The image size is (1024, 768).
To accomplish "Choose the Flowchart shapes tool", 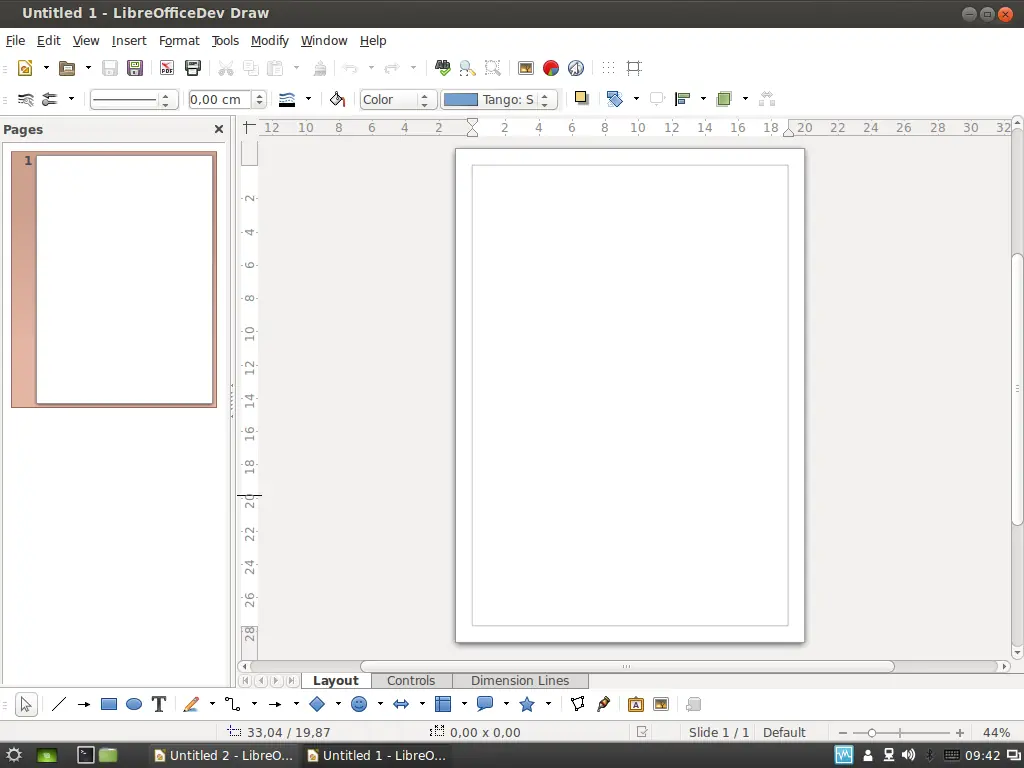I will pos(443,705).
